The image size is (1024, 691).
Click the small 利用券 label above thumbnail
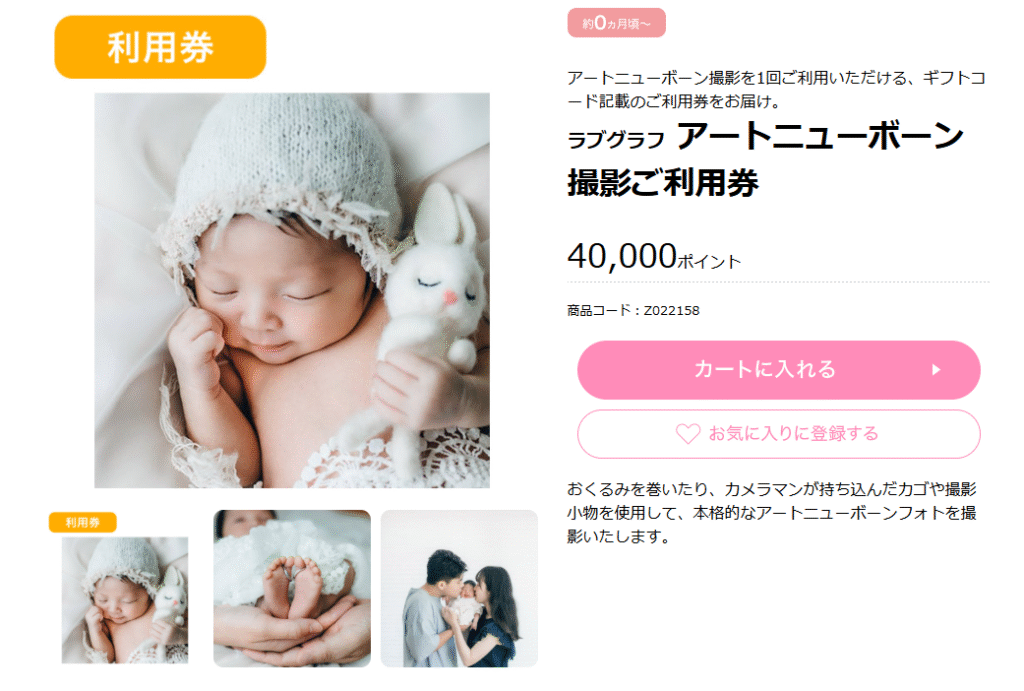[x=83, y=522]
